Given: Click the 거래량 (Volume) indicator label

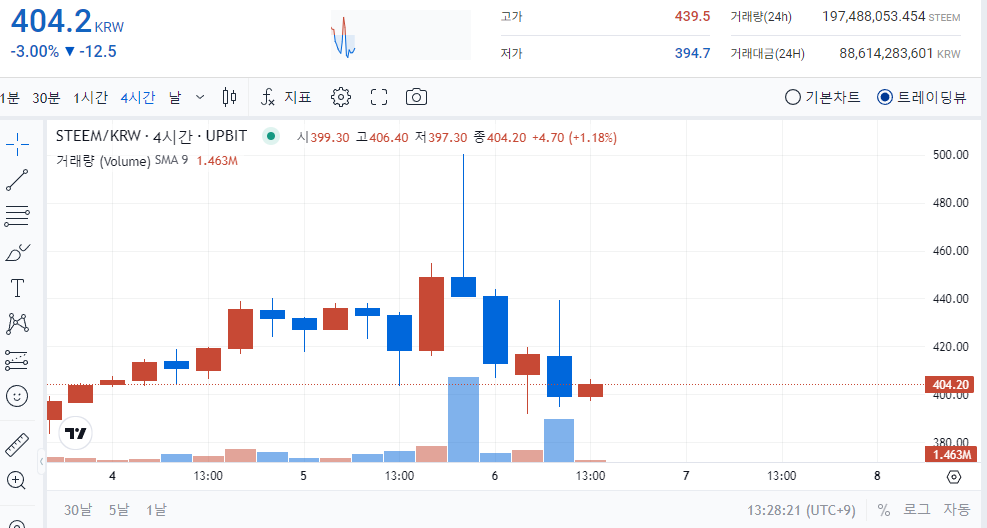Looking at the screenshot, I should pyautogui.click(x=103, y=161).
